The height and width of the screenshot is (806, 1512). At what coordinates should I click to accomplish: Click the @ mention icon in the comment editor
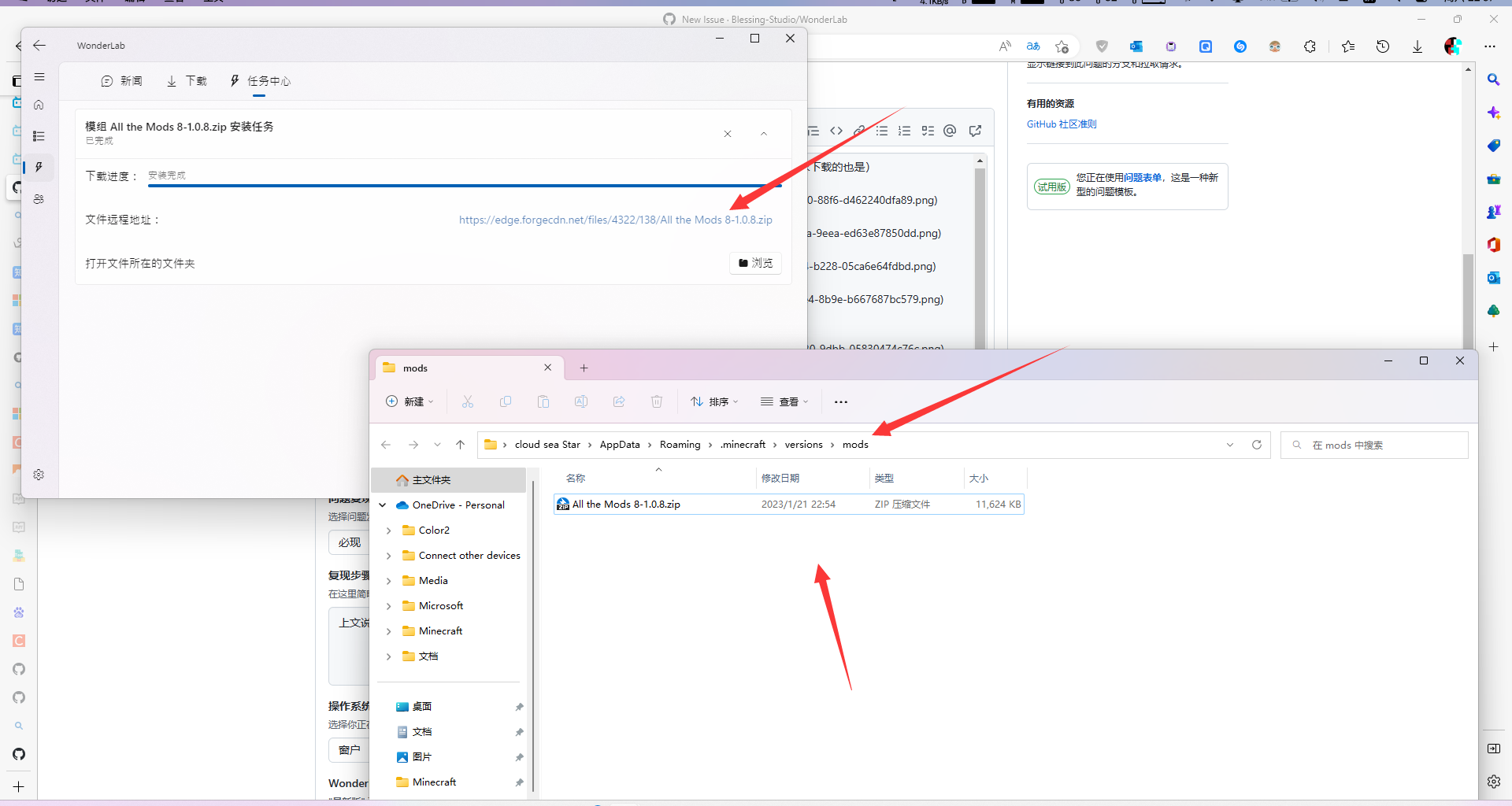point(950,131)
